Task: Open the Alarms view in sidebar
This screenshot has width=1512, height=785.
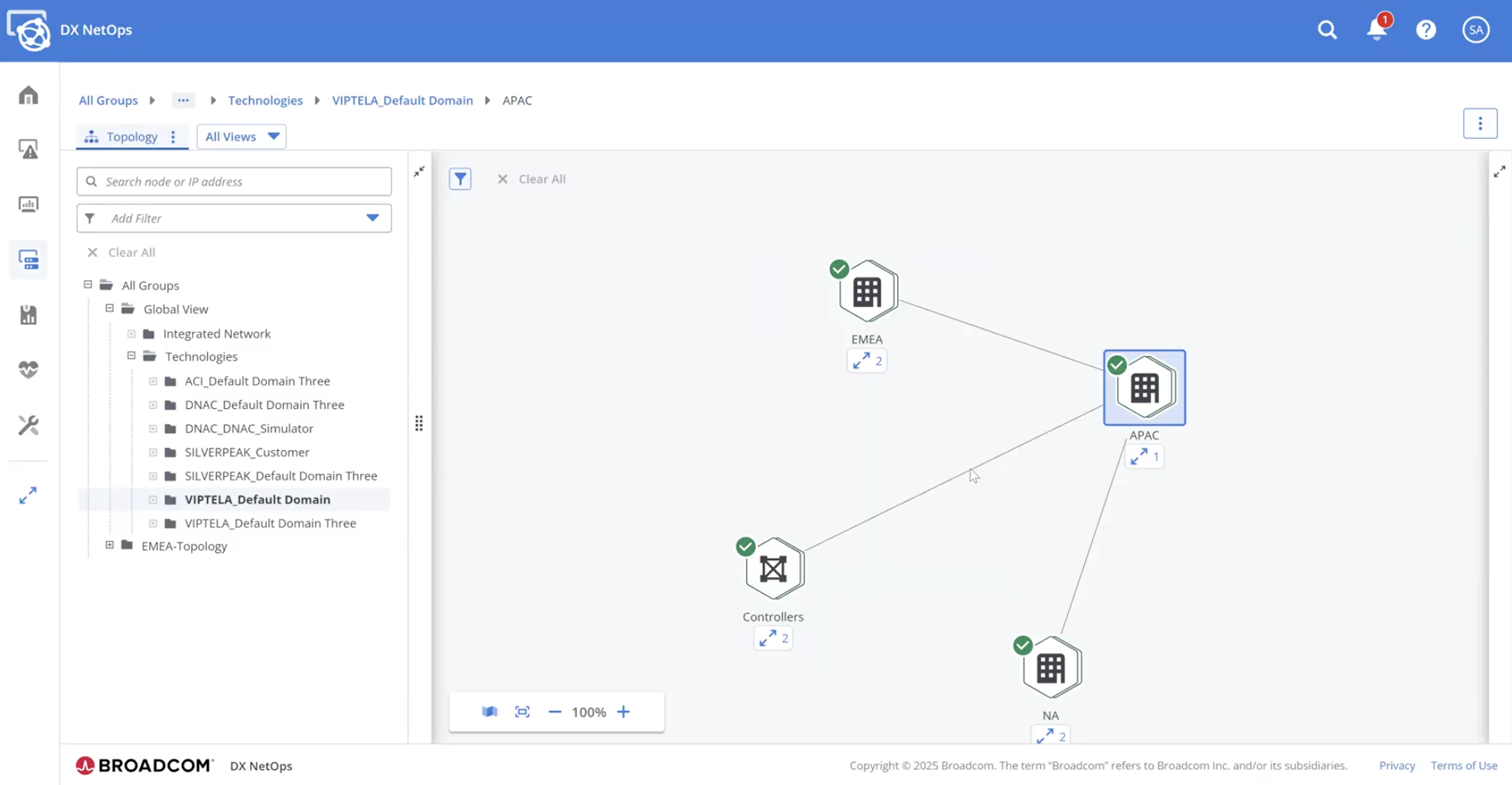Action: (28, 150)
